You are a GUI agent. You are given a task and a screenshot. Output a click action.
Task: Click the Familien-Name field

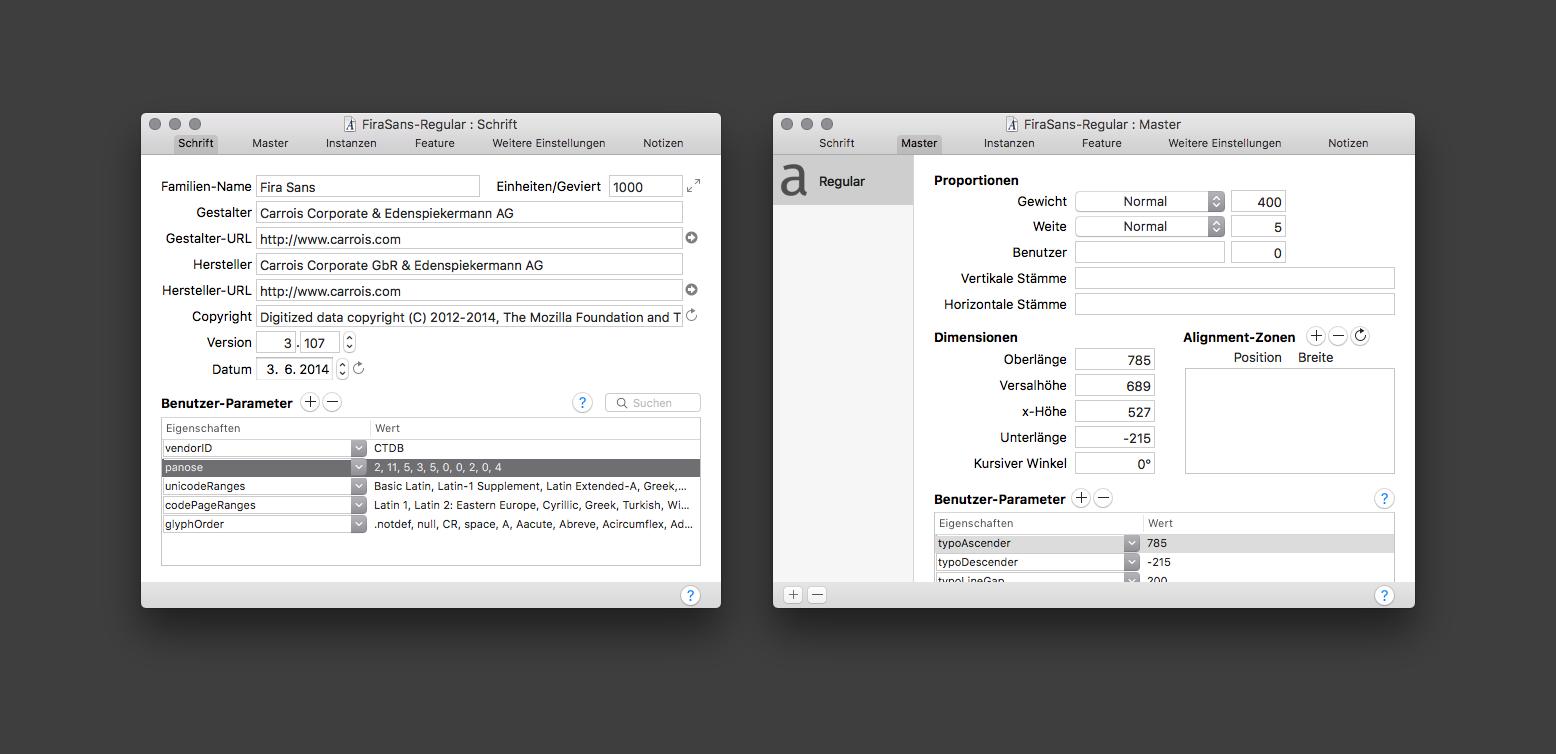click(x=368, y=186)
